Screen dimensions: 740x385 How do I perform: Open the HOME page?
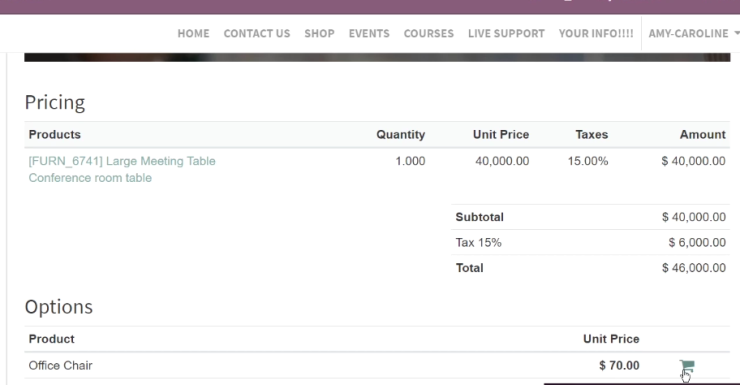coord(193,33)
